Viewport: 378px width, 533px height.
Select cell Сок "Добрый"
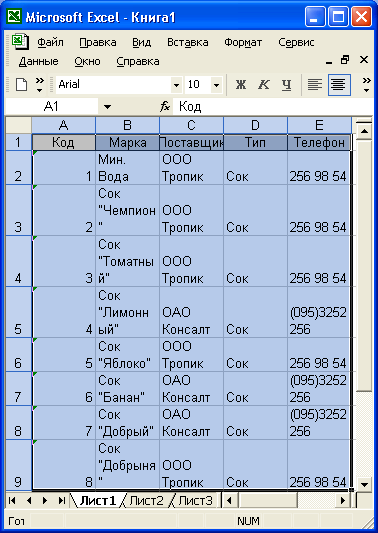pyautogui.click(x=127, y=423)
